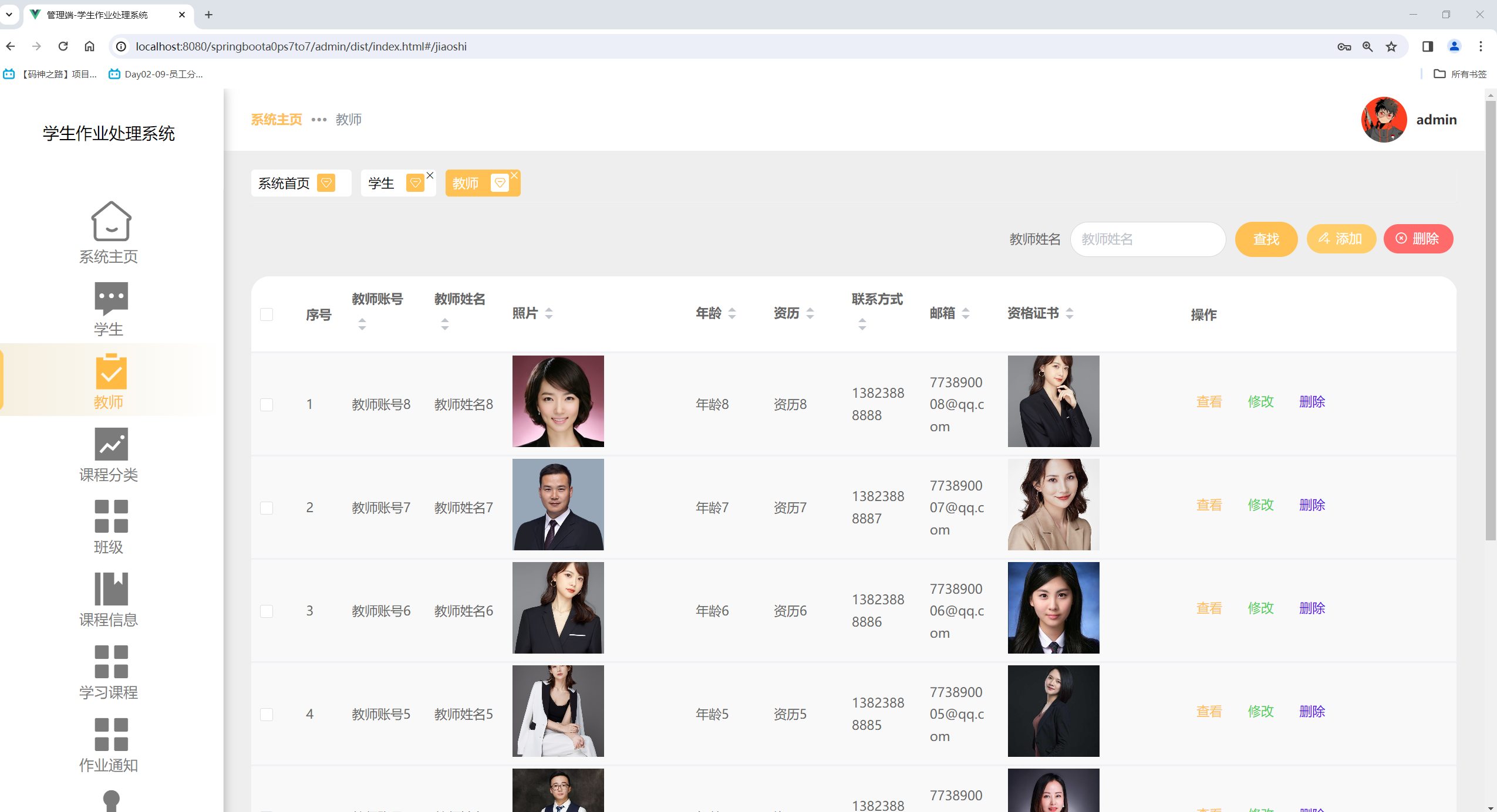The image size is (1497, 812).
Task: Click the 添加 add button
Action: 1341,239
